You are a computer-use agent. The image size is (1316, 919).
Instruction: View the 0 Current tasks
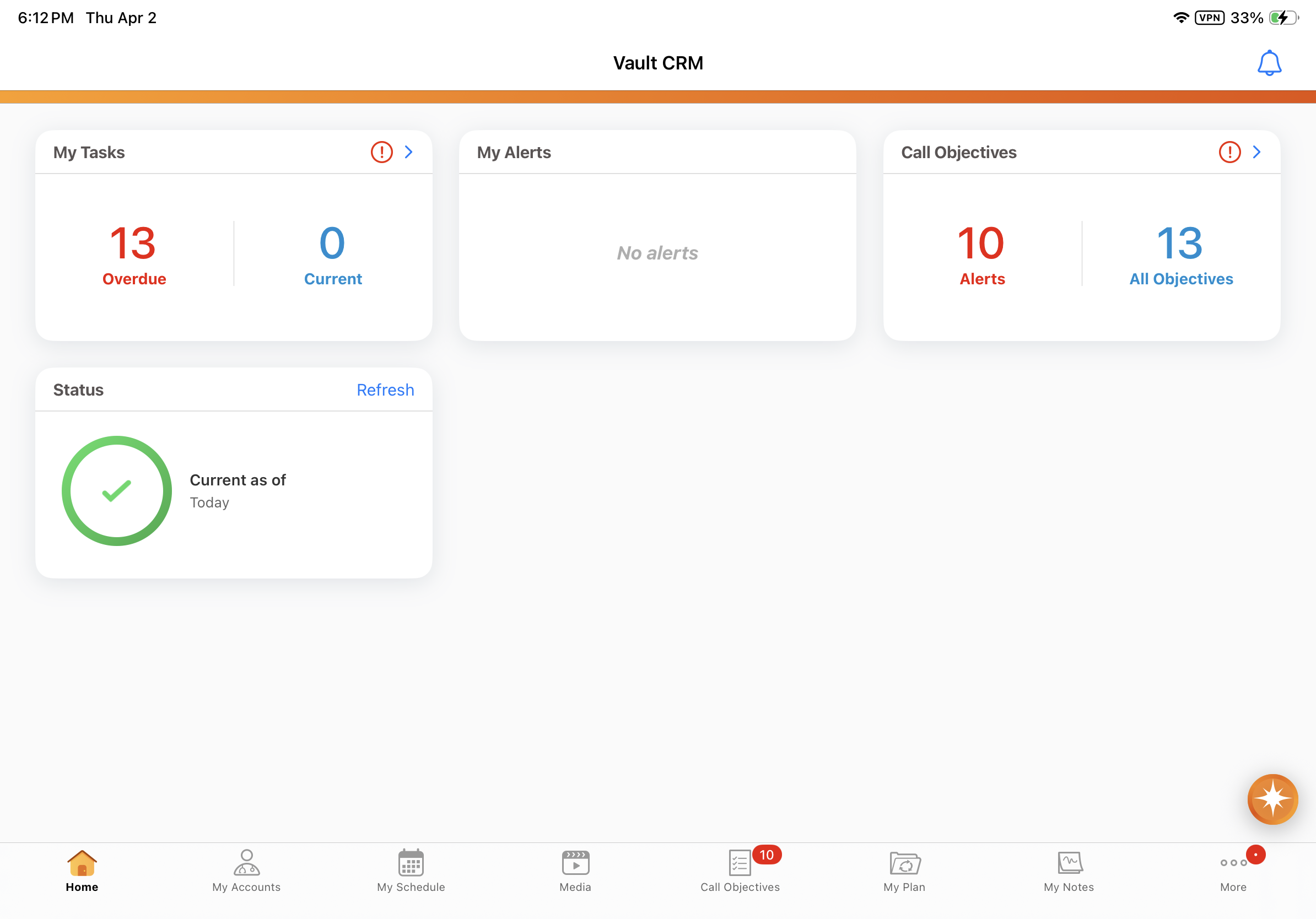click(332, 254)
